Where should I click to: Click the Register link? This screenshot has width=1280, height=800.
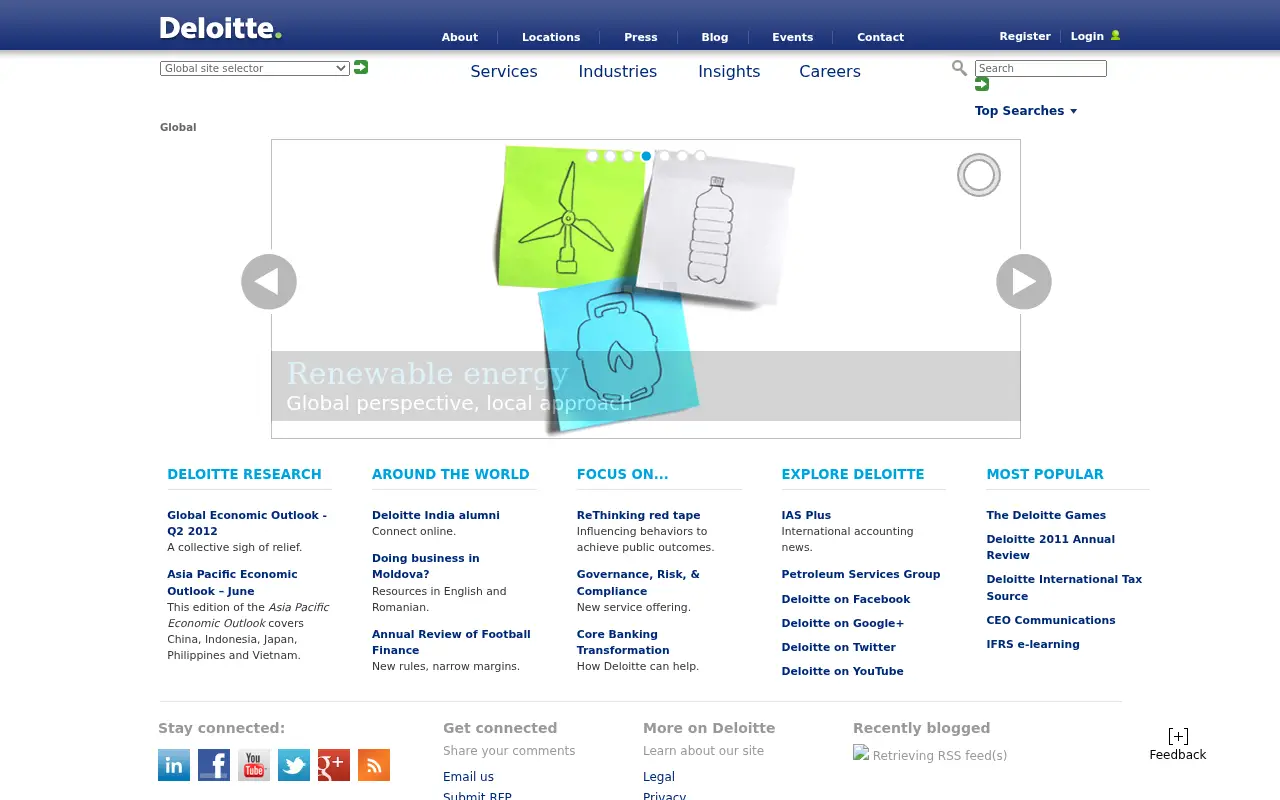coord(1025,36)
